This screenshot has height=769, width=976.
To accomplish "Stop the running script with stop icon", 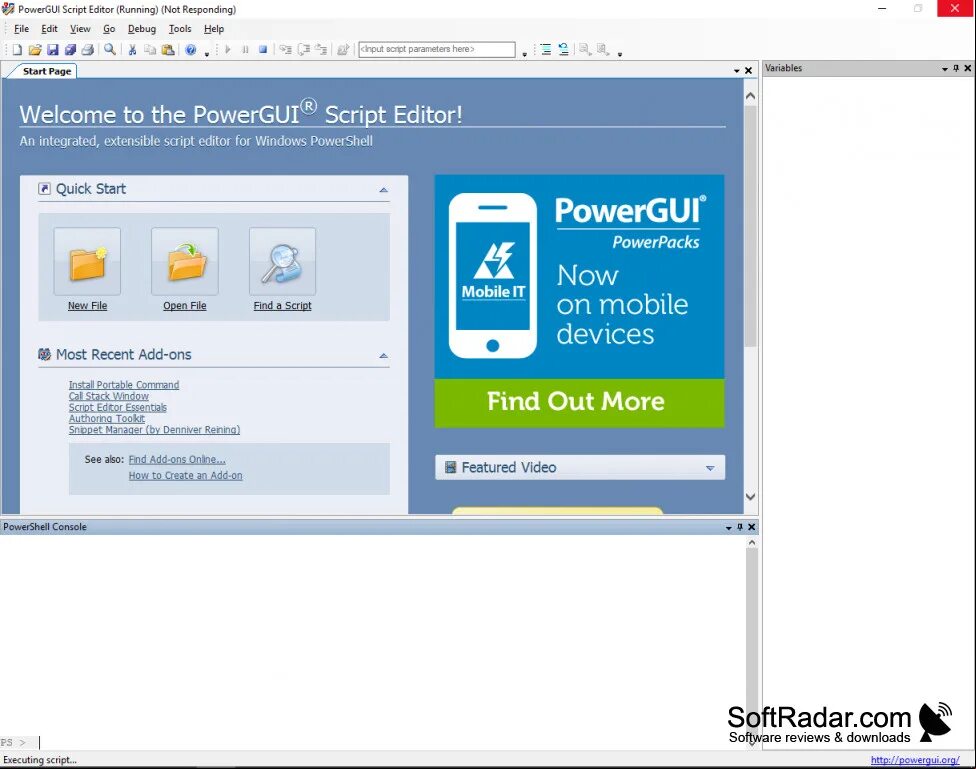I will pos(263,49).
